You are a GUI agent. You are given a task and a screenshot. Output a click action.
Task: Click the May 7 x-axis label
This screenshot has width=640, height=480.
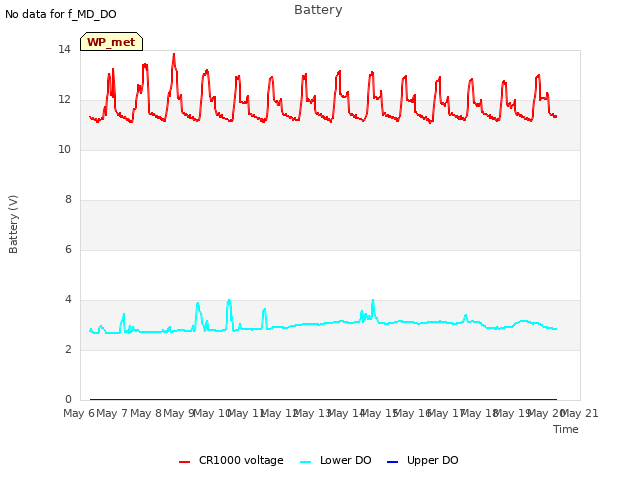click(x=112, y=413)
